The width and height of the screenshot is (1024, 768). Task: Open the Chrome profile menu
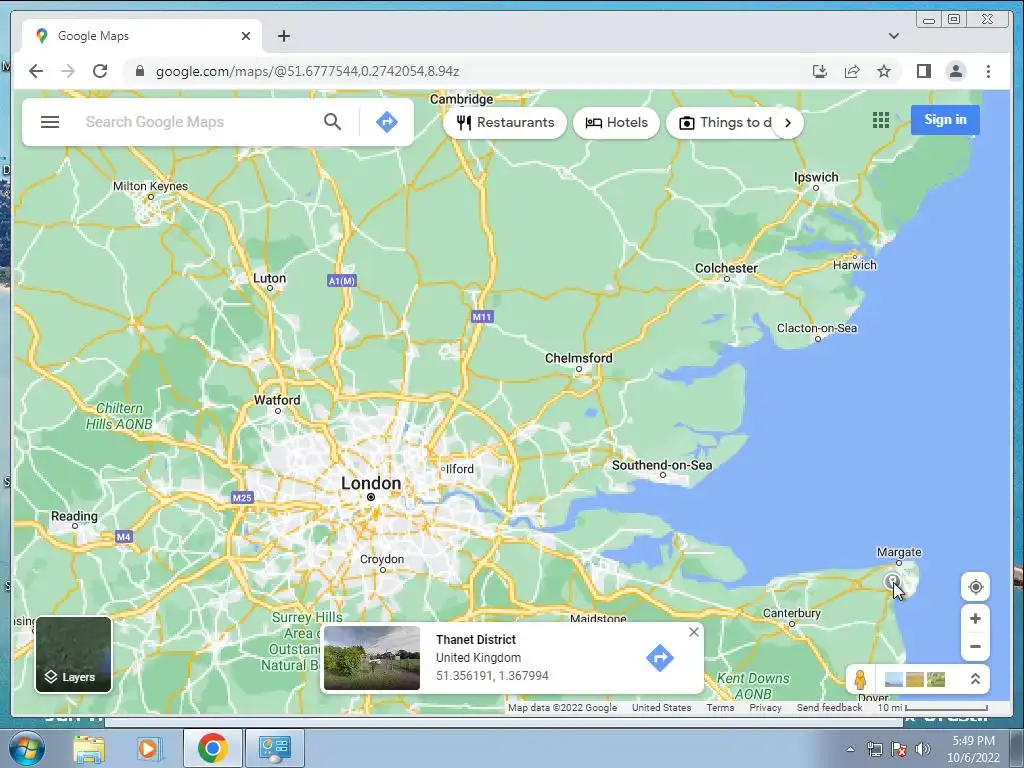tap(955, 71)
